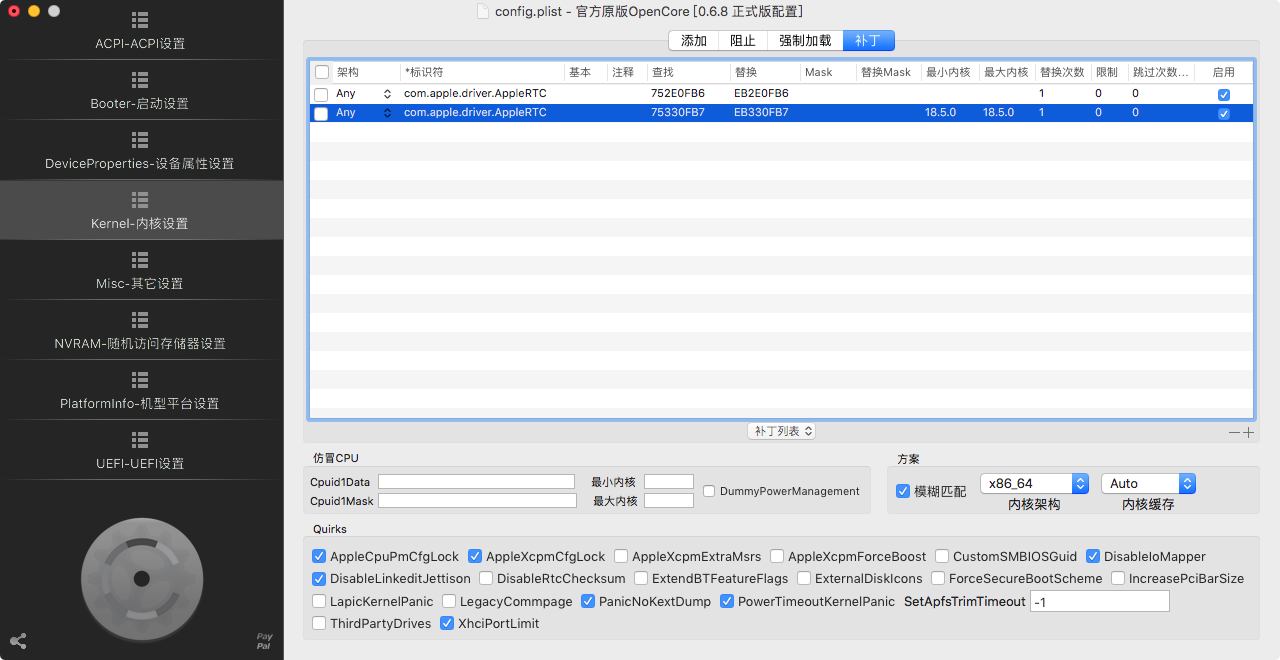This screenshot has height=660, width=1280.
Task: Open the DeviceProperties section icon
Action: coord(140,140)
